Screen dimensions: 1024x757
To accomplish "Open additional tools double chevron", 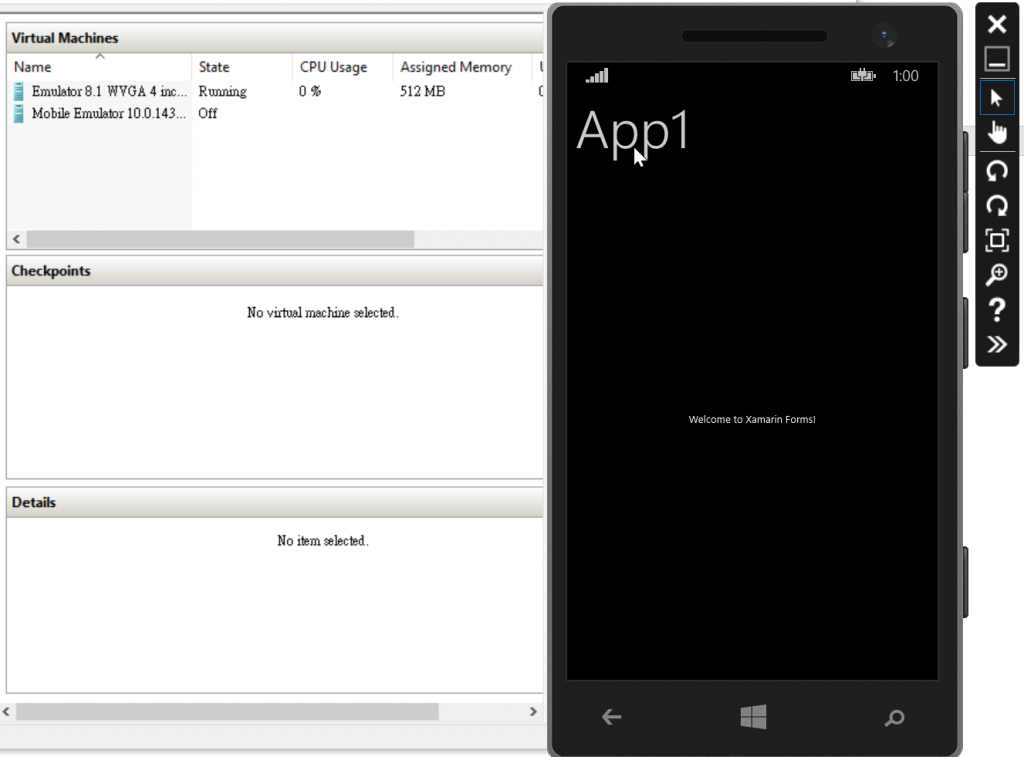I will [997, 344].
